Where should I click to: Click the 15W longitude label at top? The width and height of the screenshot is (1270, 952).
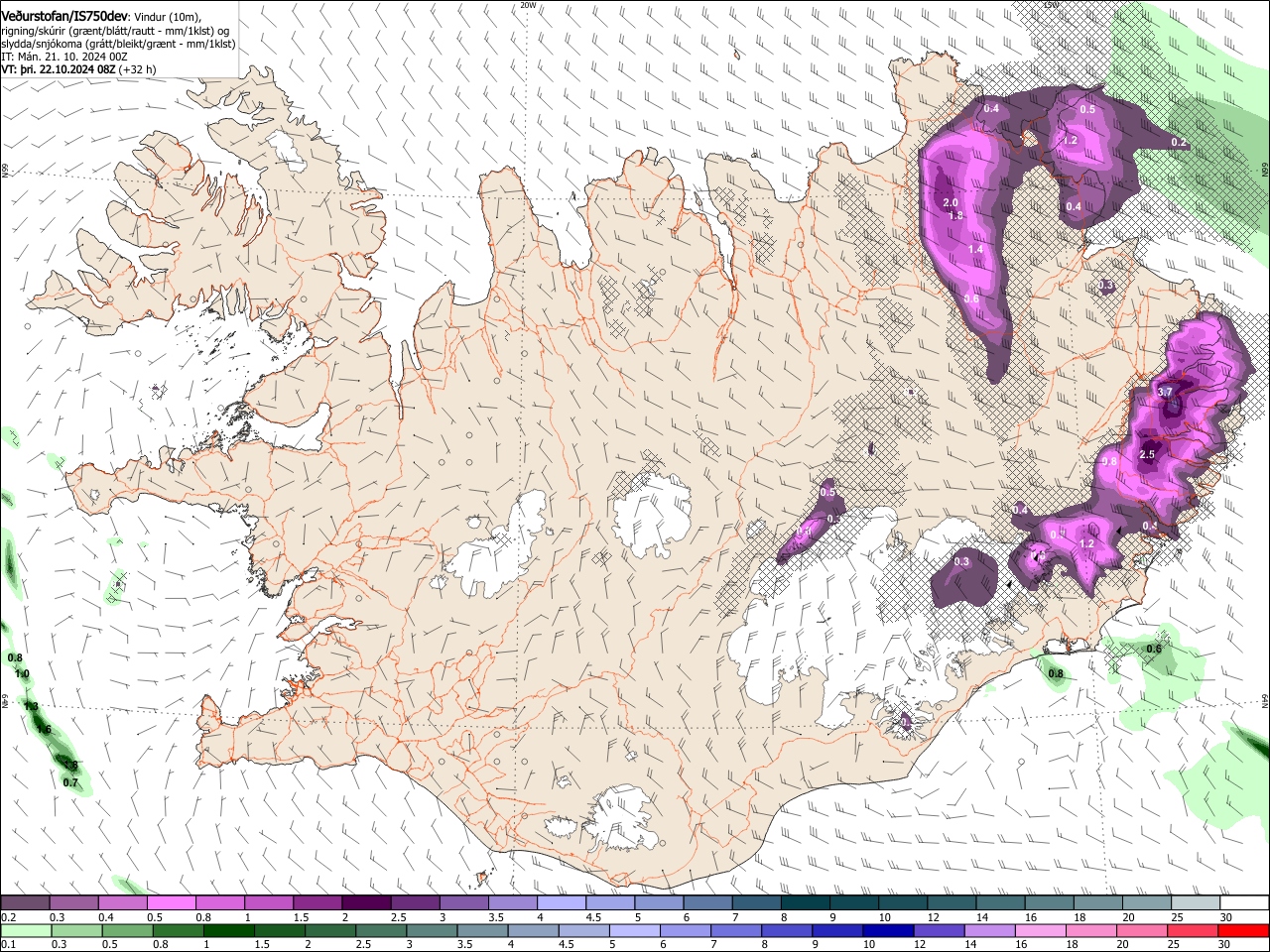coord(1052,5)
